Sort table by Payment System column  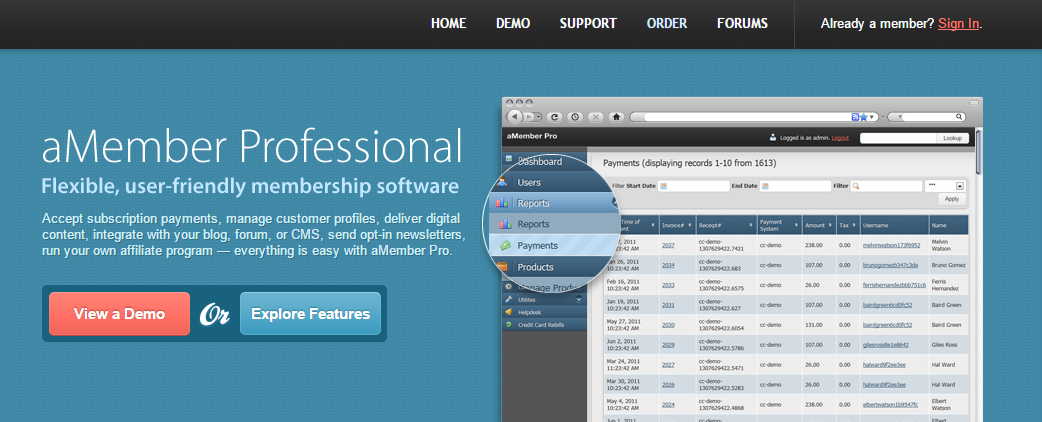779,226
